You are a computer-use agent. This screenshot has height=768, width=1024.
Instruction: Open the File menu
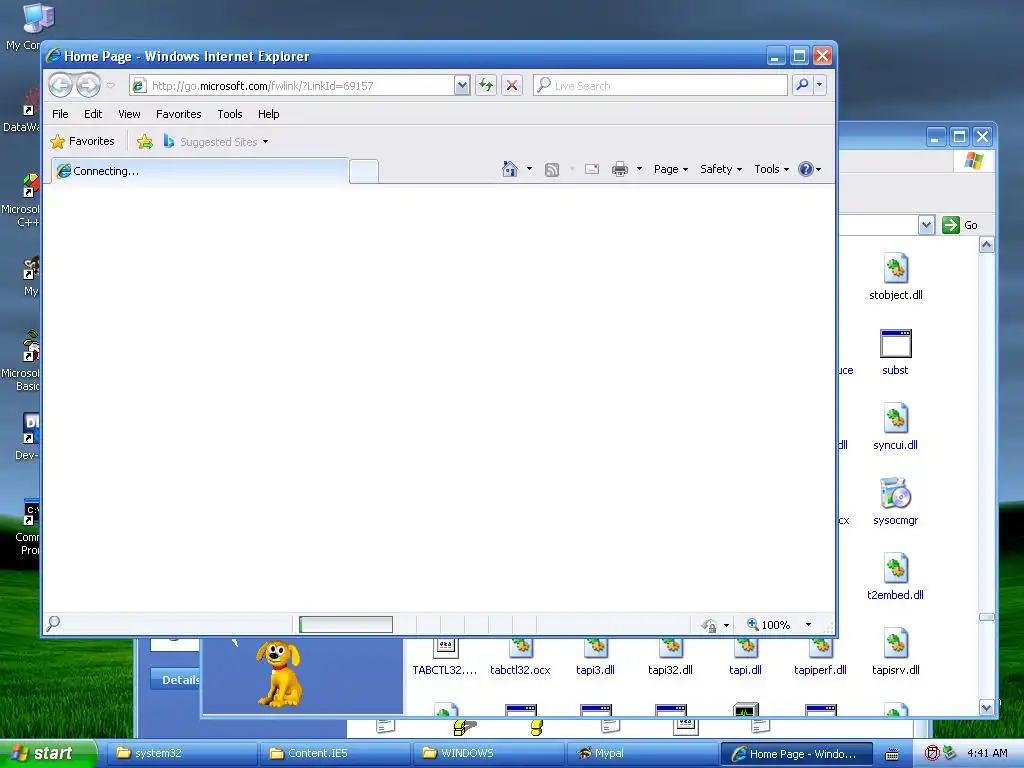pos(60,114)
